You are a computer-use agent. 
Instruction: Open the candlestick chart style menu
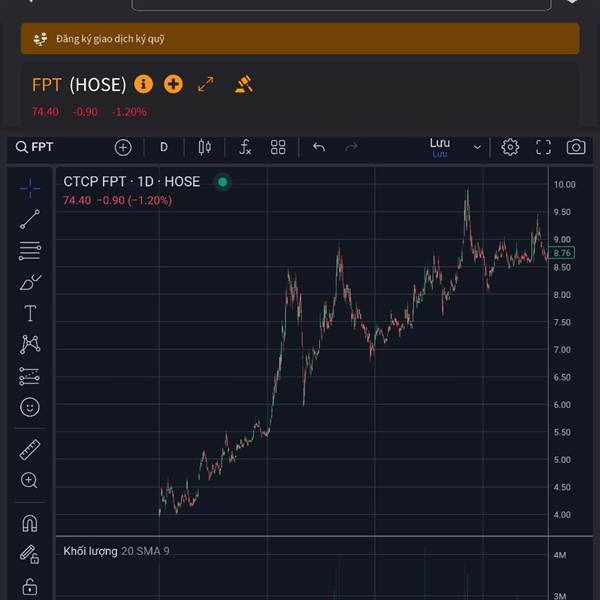(205, 147)
